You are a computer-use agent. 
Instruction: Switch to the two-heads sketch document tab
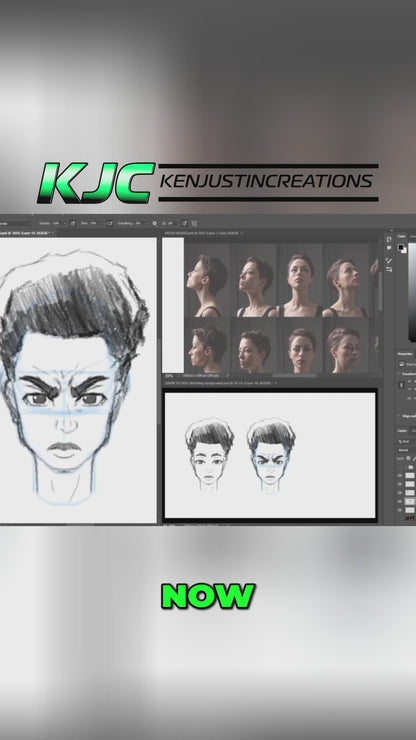(x=218, y=383)
